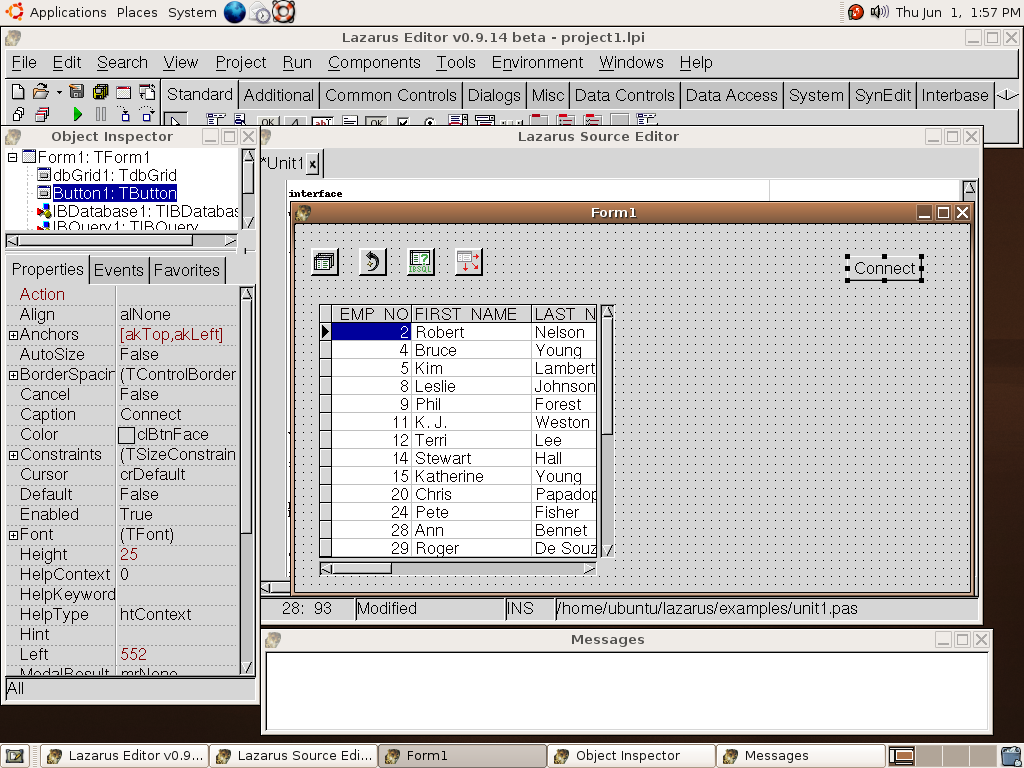Switch to the Events tab
Screen dimensions: 1024x768
(x=119, y=270)
